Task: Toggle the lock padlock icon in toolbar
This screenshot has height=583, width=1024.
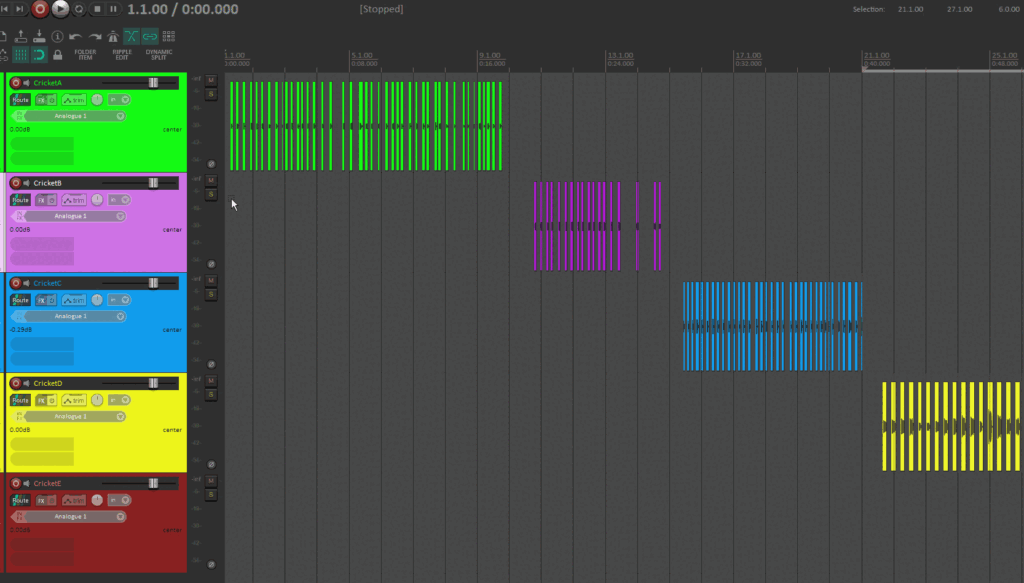Action: [57, 54]
